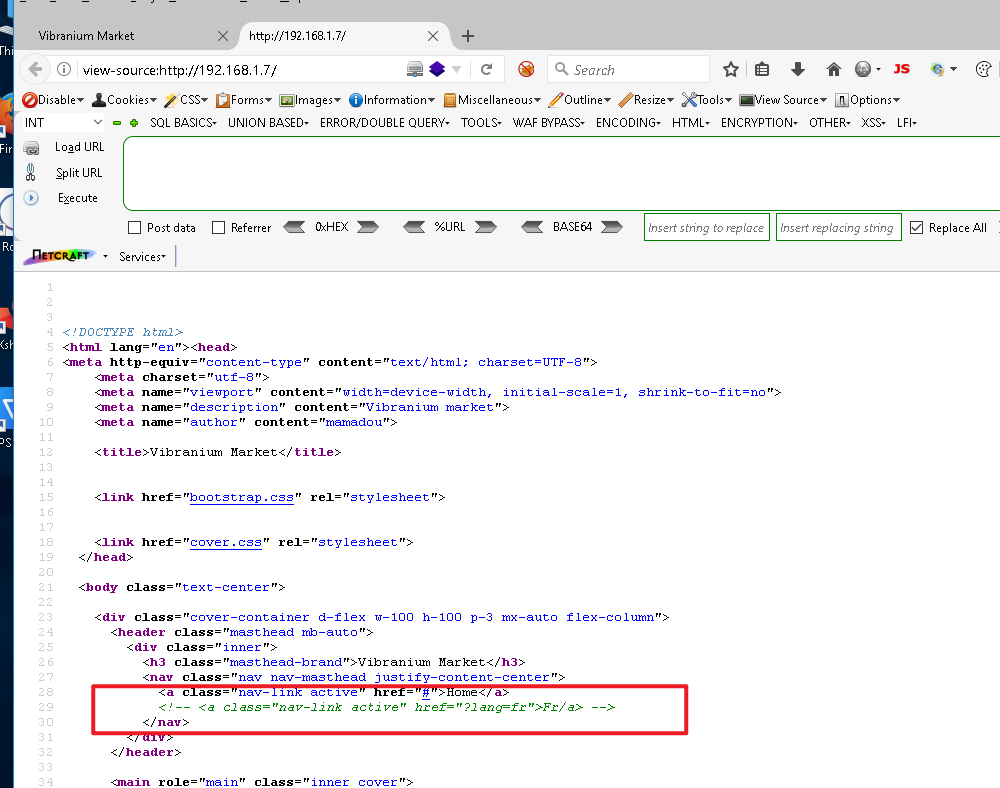Click the red JS toolbar icon
The height and width of the screenshot is (788, 1000).
pos(901,70)
